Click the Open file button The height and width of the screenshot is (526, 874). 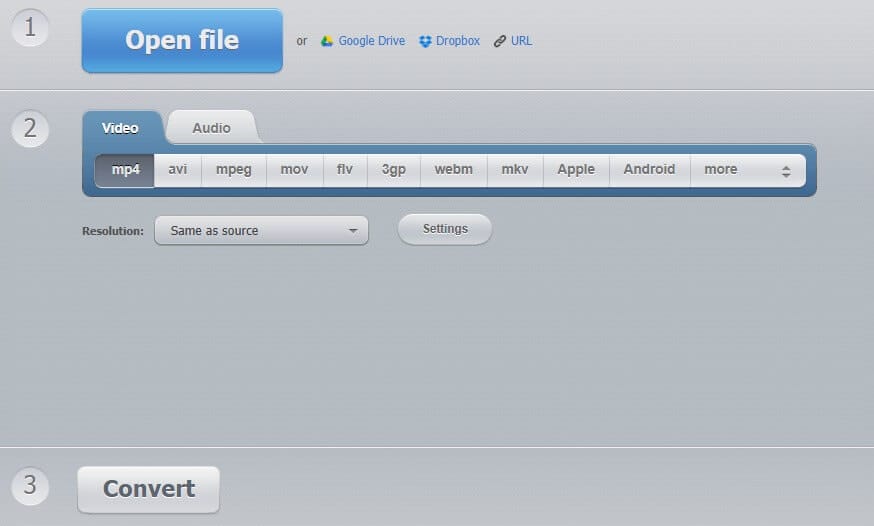(182, 41)
